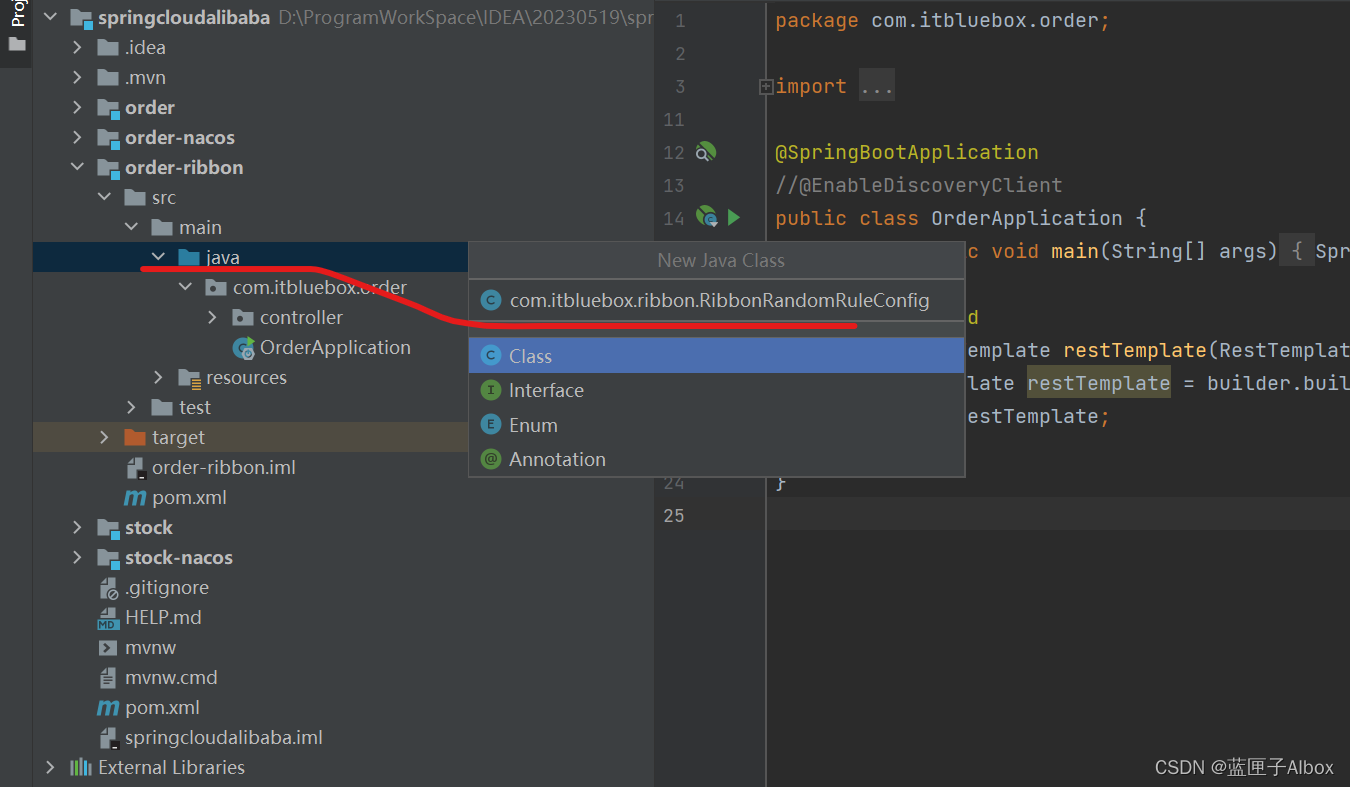Click the //@EnableDiscoveryClient comment line

pyautogui.click(x=919, y=185)
